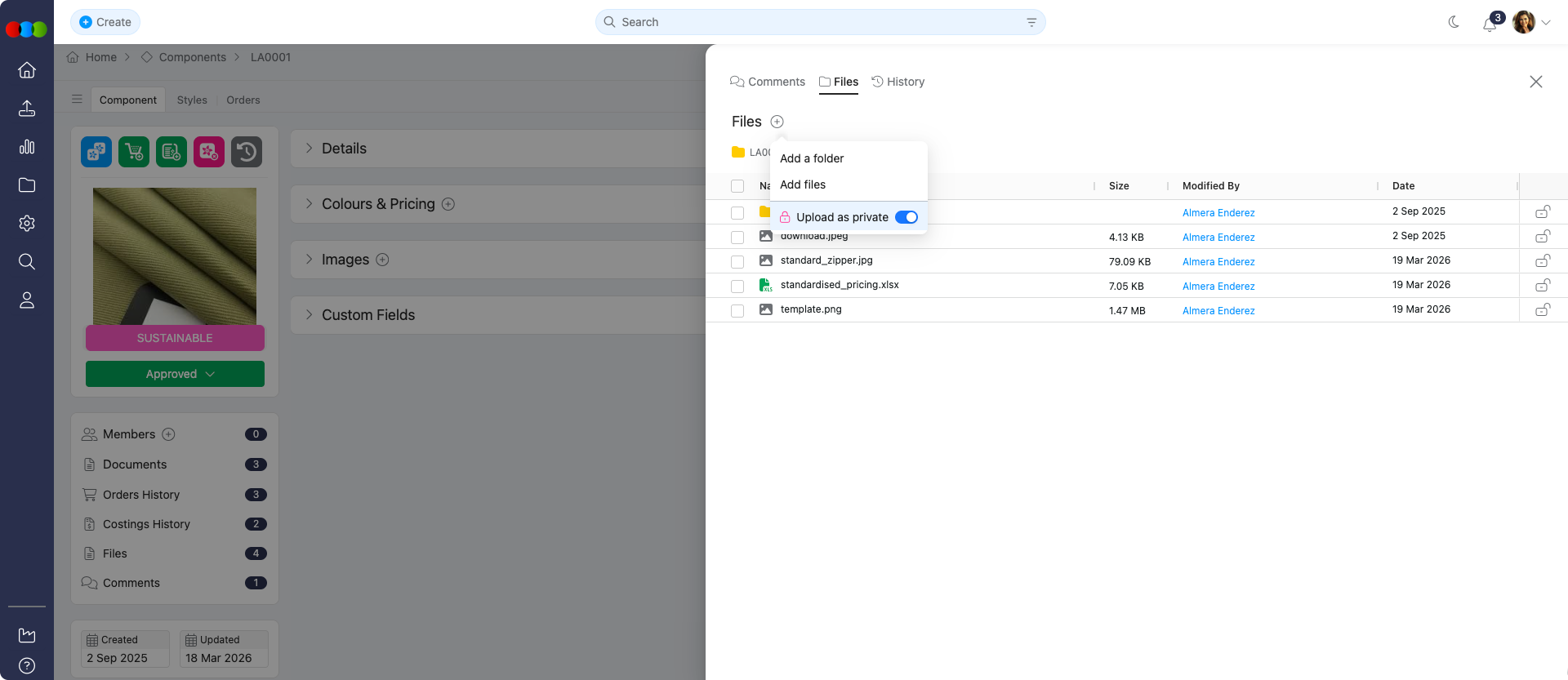Click lock icon on standardised_pricing.xlsx row
1568x680 pixels.
(1543, 286)
